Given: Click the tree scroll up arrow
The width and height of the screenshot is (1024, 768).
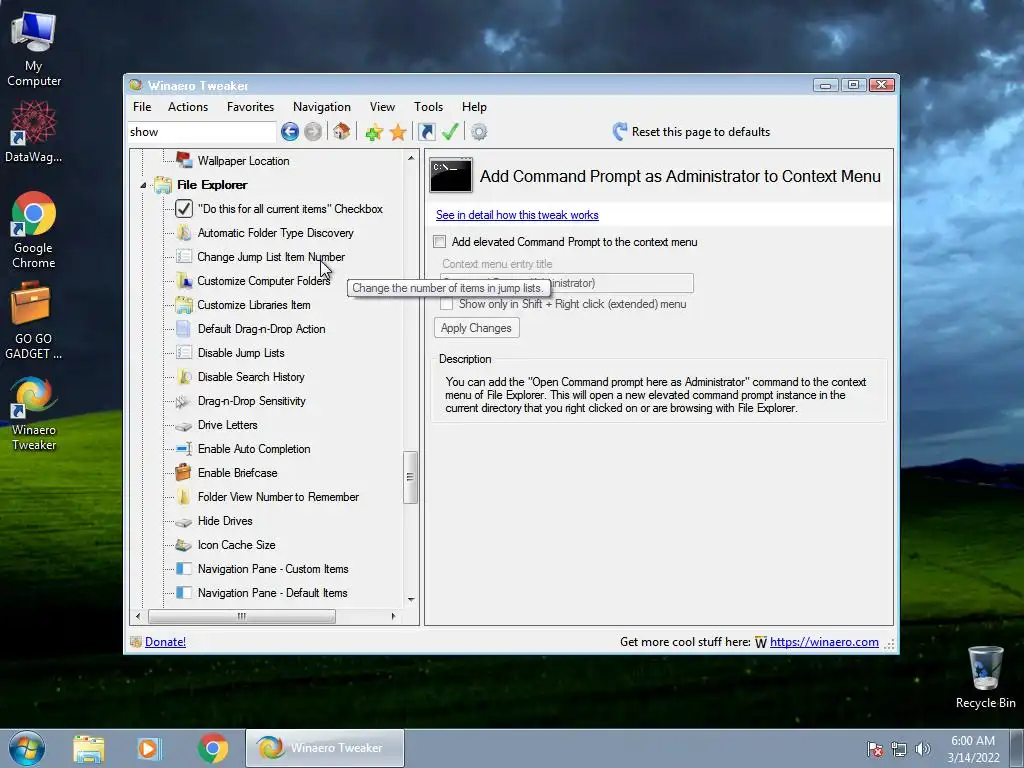Looking at the screenshot, I should coord(411,158).
